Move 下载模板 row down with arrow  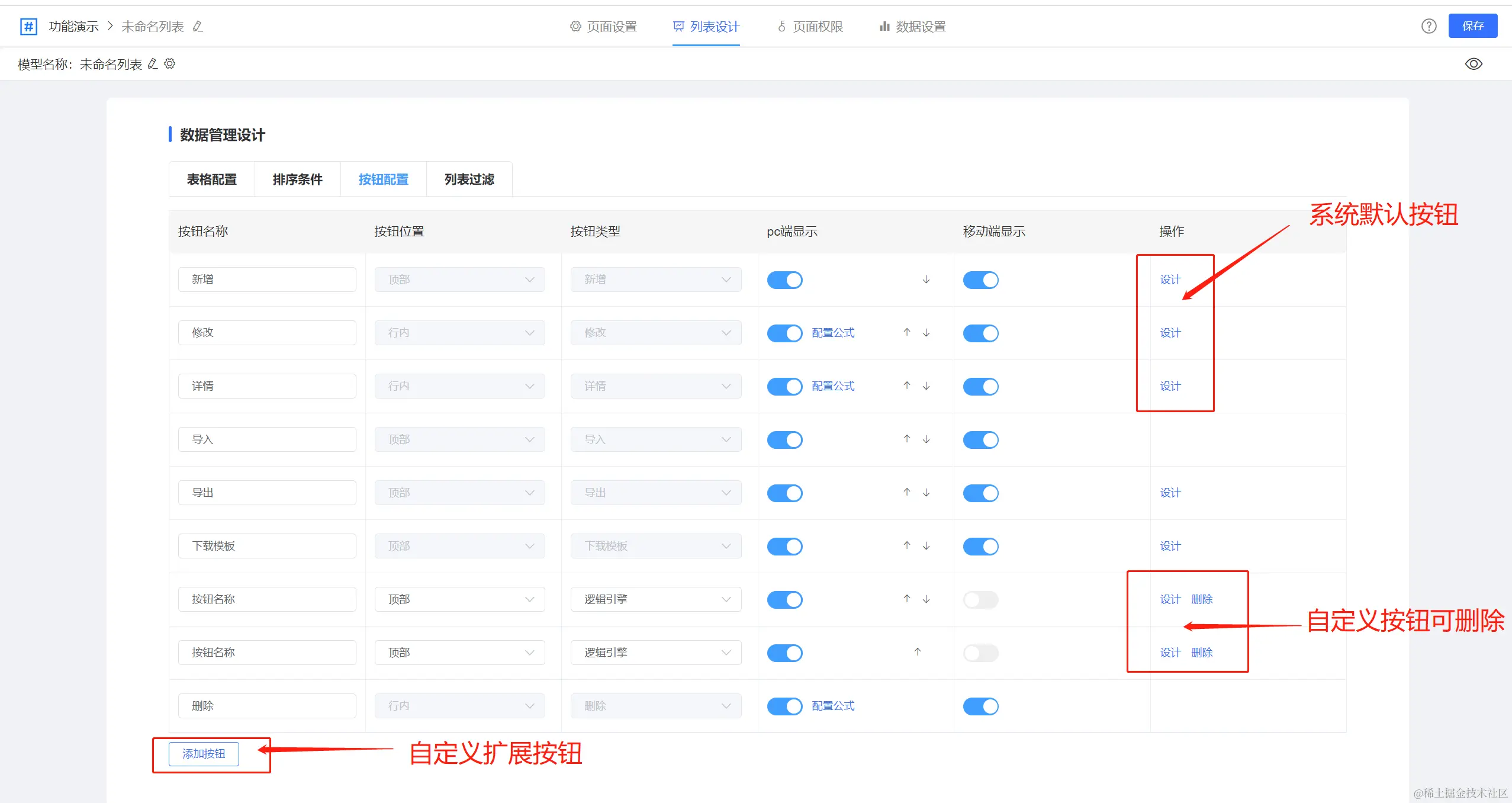pyautogui.click(x=926, y=545)
